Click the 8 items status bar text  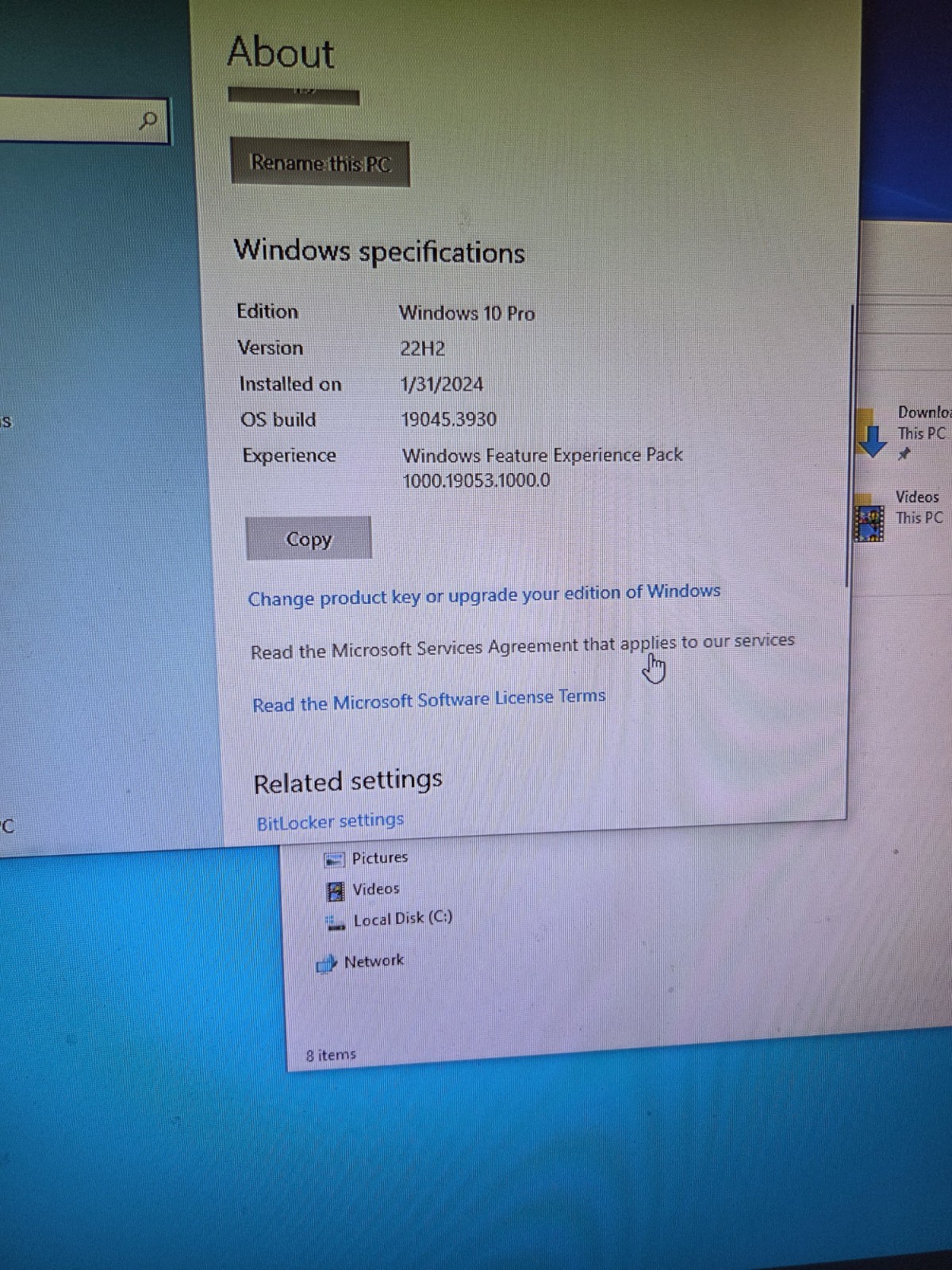331,1055
